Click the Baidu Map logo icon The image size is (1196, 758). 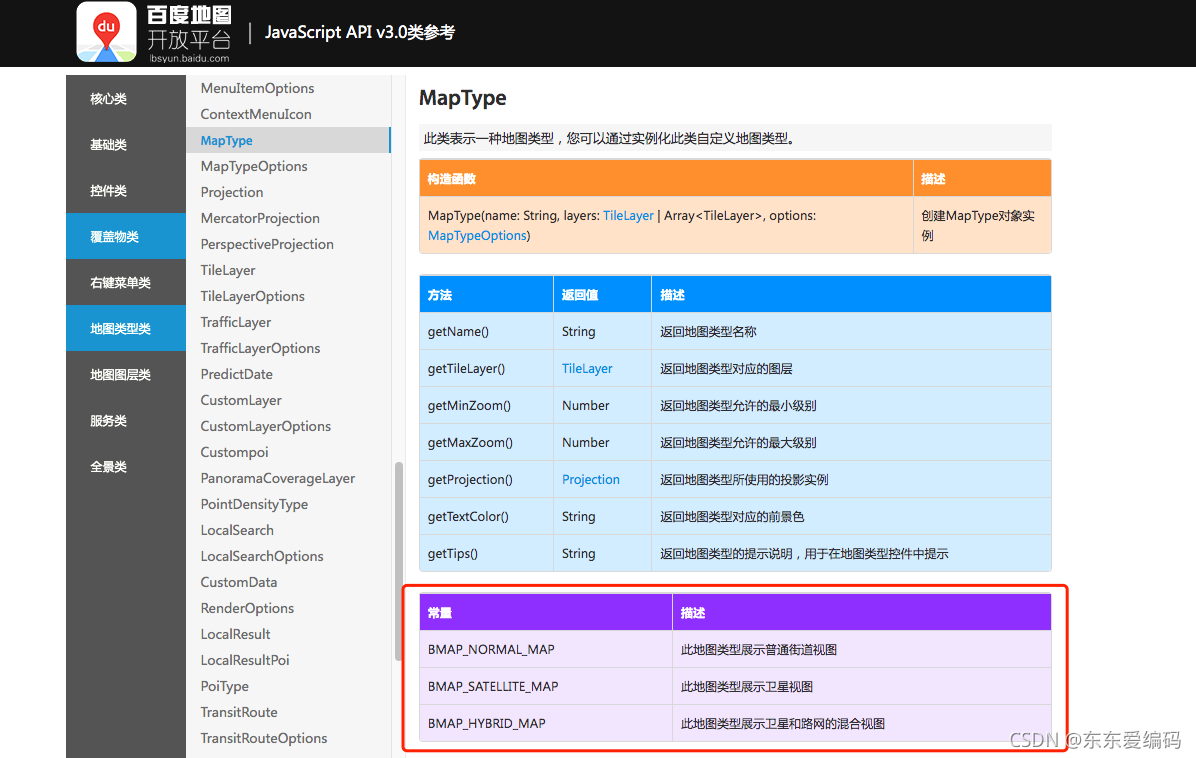coord(106,31)
